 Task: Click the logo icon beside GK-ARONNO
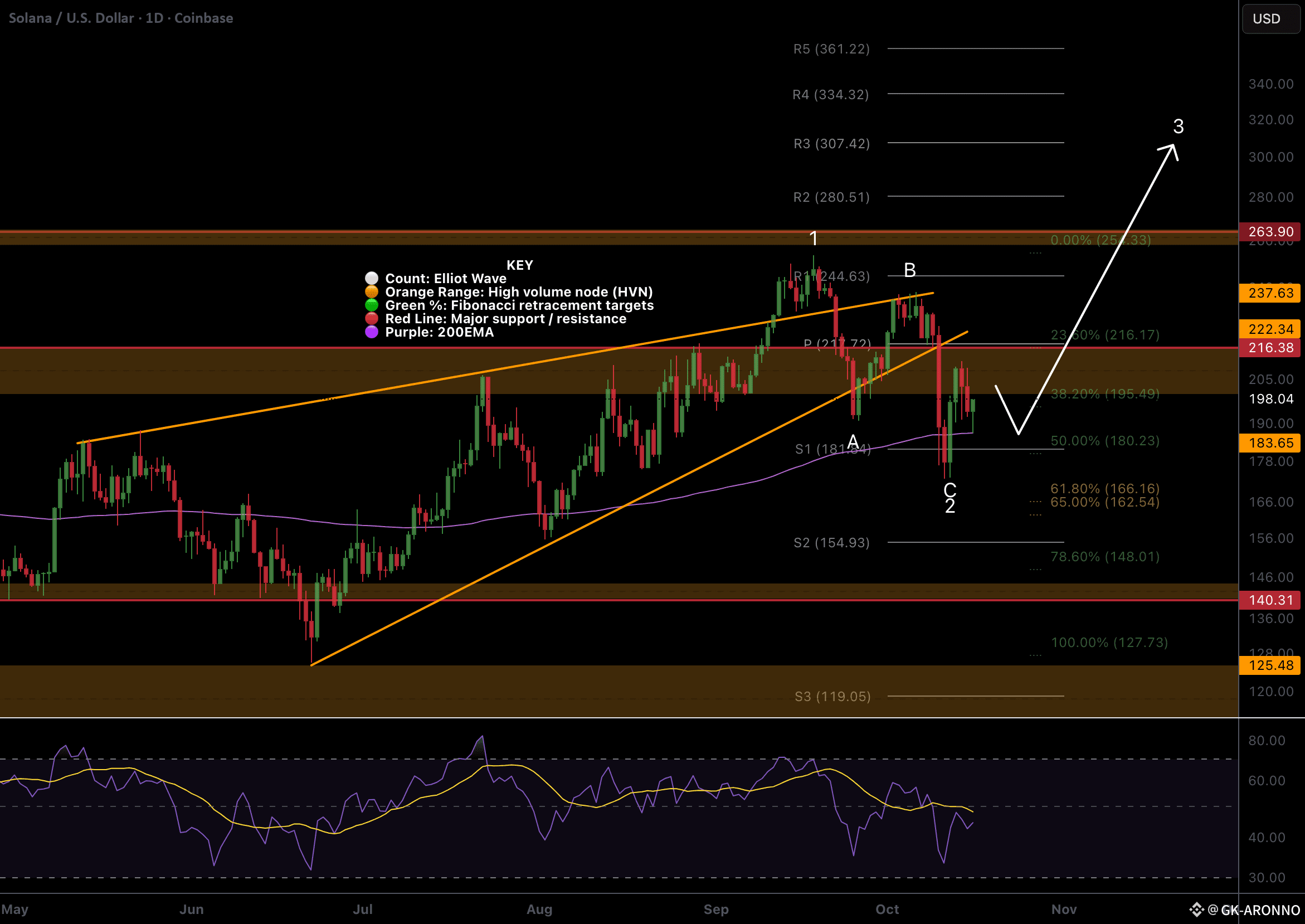(x=1196, y=910)
